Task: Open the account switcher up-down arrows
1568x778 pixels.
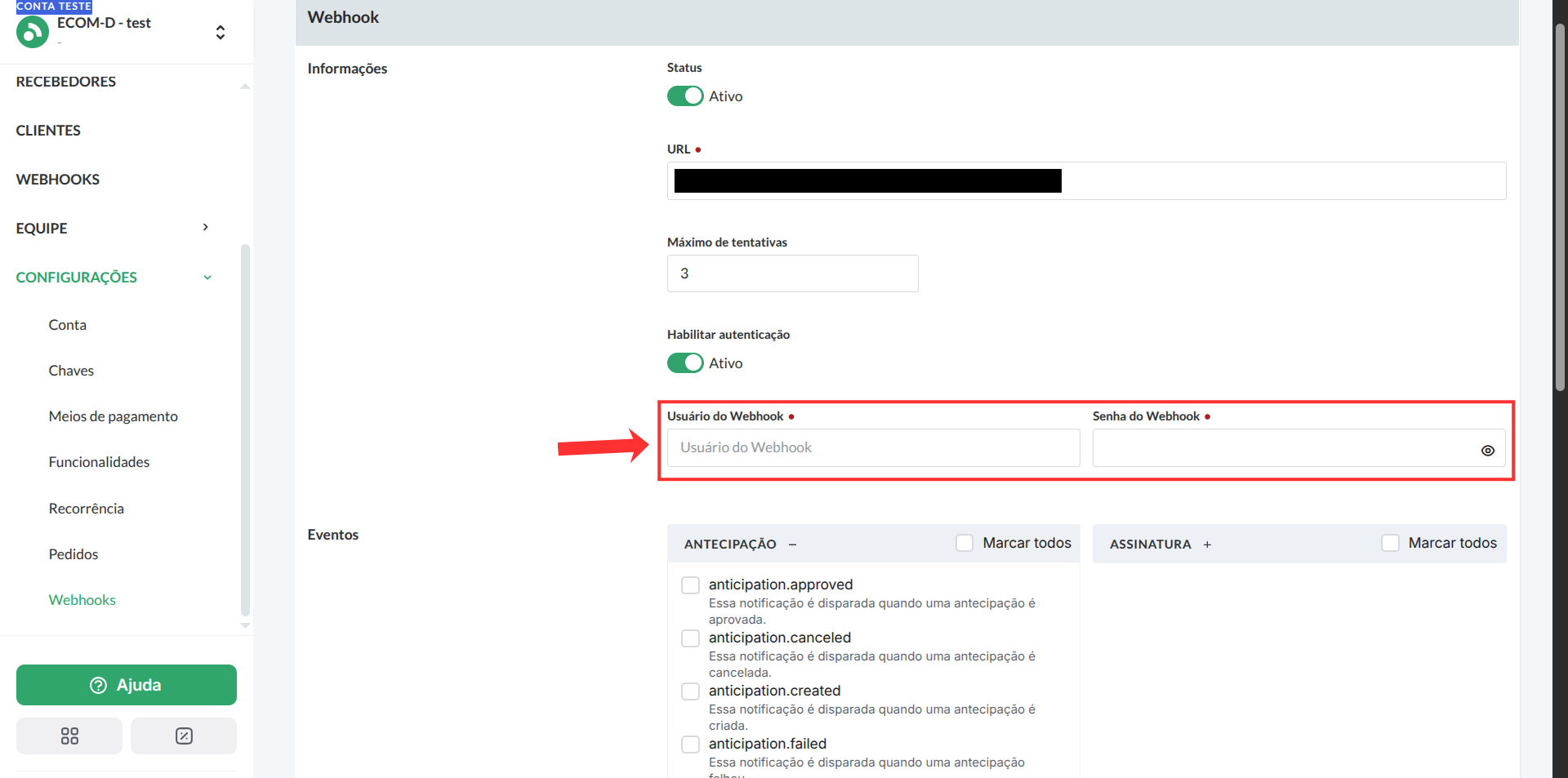Action: tap(220, 32)
